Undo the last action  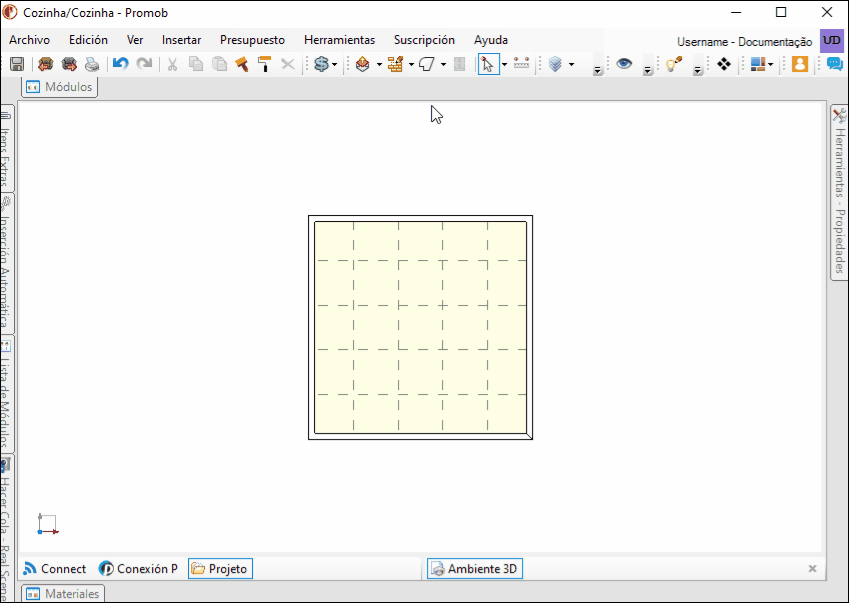pos(120,64)
